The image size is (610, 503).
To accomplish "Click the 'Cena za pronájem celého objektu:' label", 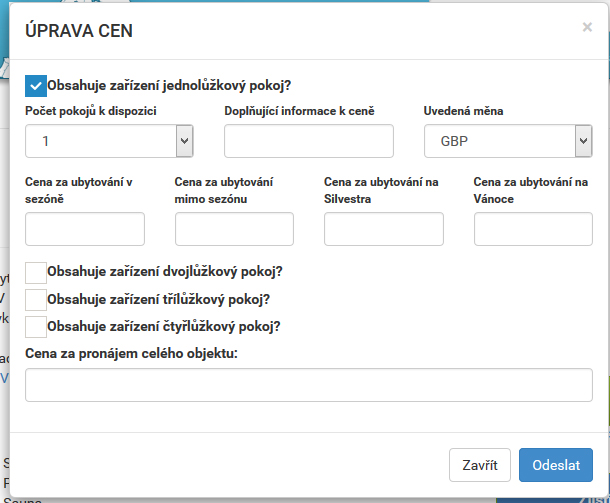I will (131, 354).
